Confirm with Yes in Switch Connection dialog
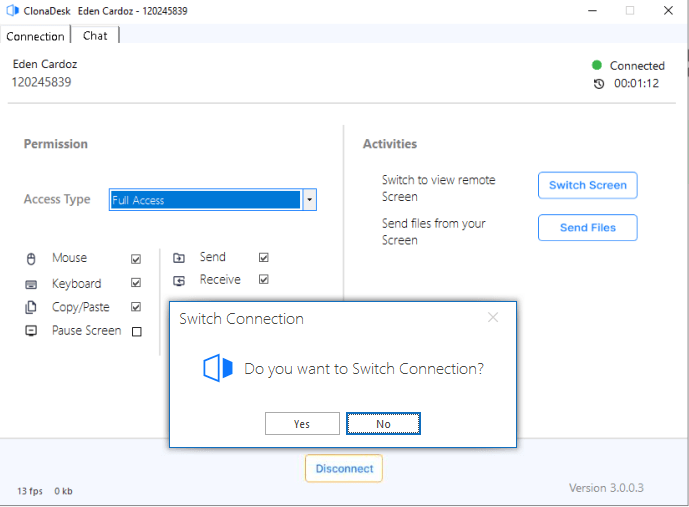Viewport: 689px width, 507px height. (302, 424)
